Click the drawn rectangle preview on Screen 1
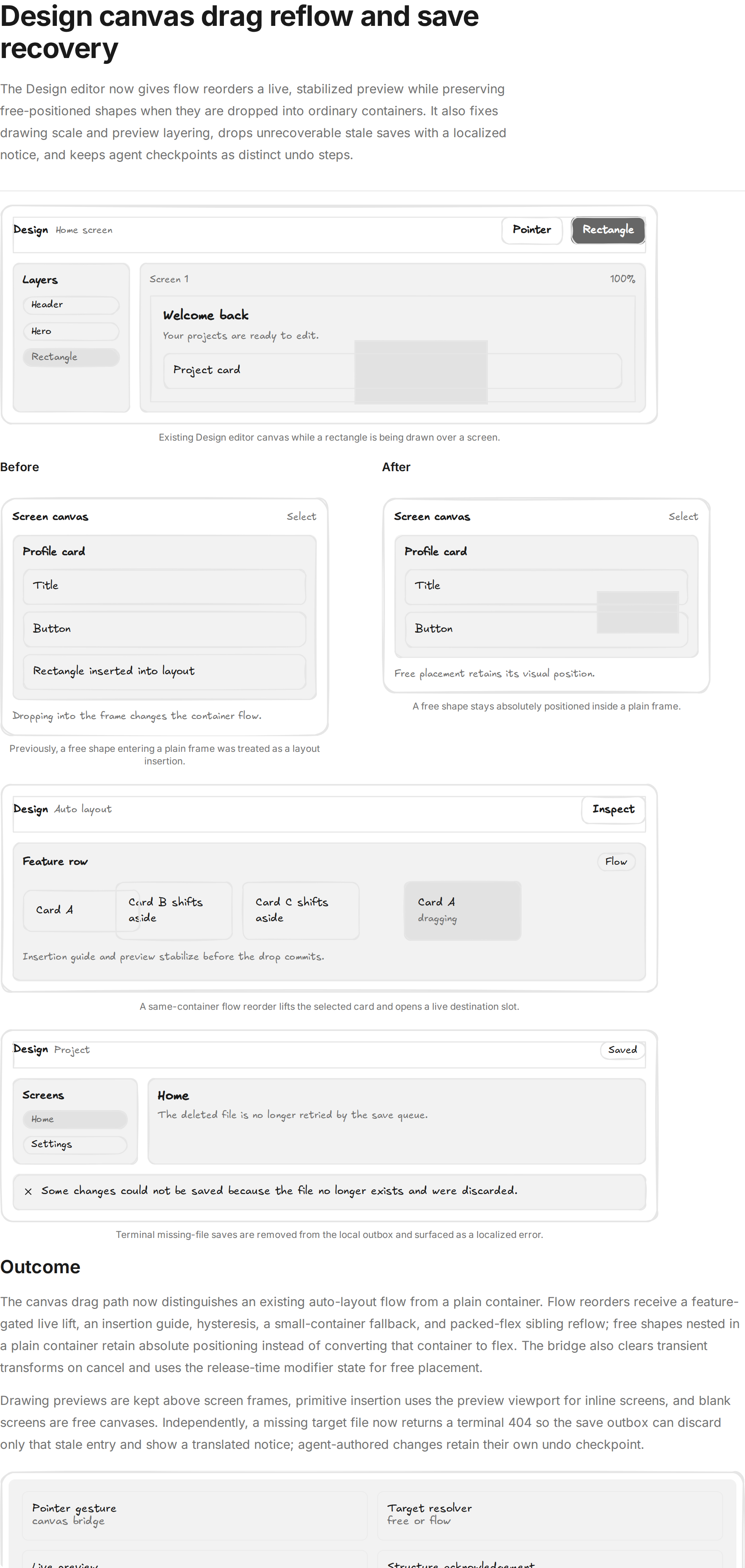This screenshot has height=1568, width=745. point(421,372)
